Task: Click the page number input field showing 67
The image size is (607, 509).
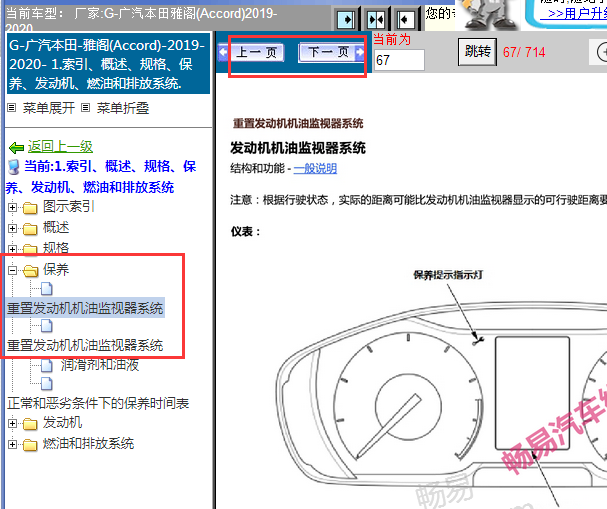Action: click(x=399, y=60)
